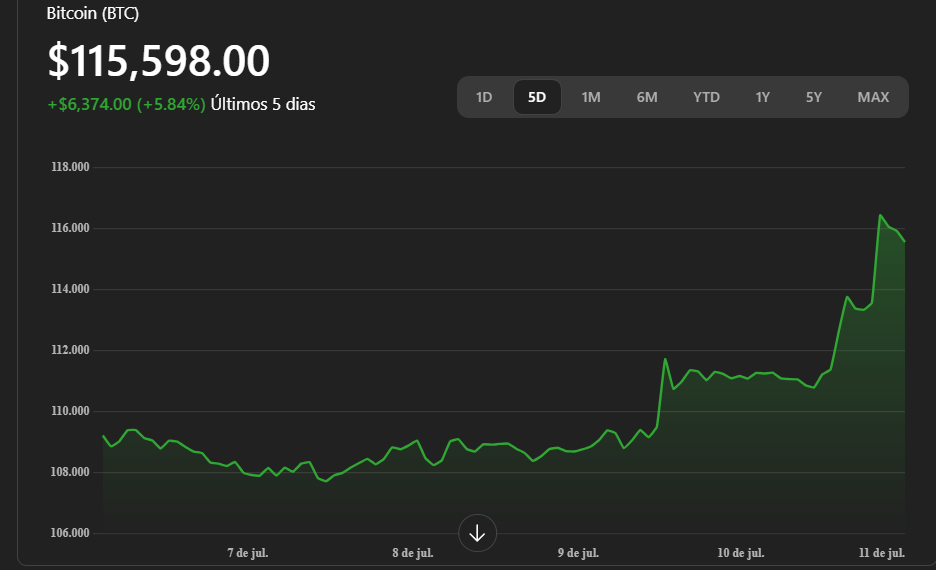The height and width of the screenshot is (570, 936).
Task: Click the 10 de jul. axis label
Action: (x=740, y=553)
